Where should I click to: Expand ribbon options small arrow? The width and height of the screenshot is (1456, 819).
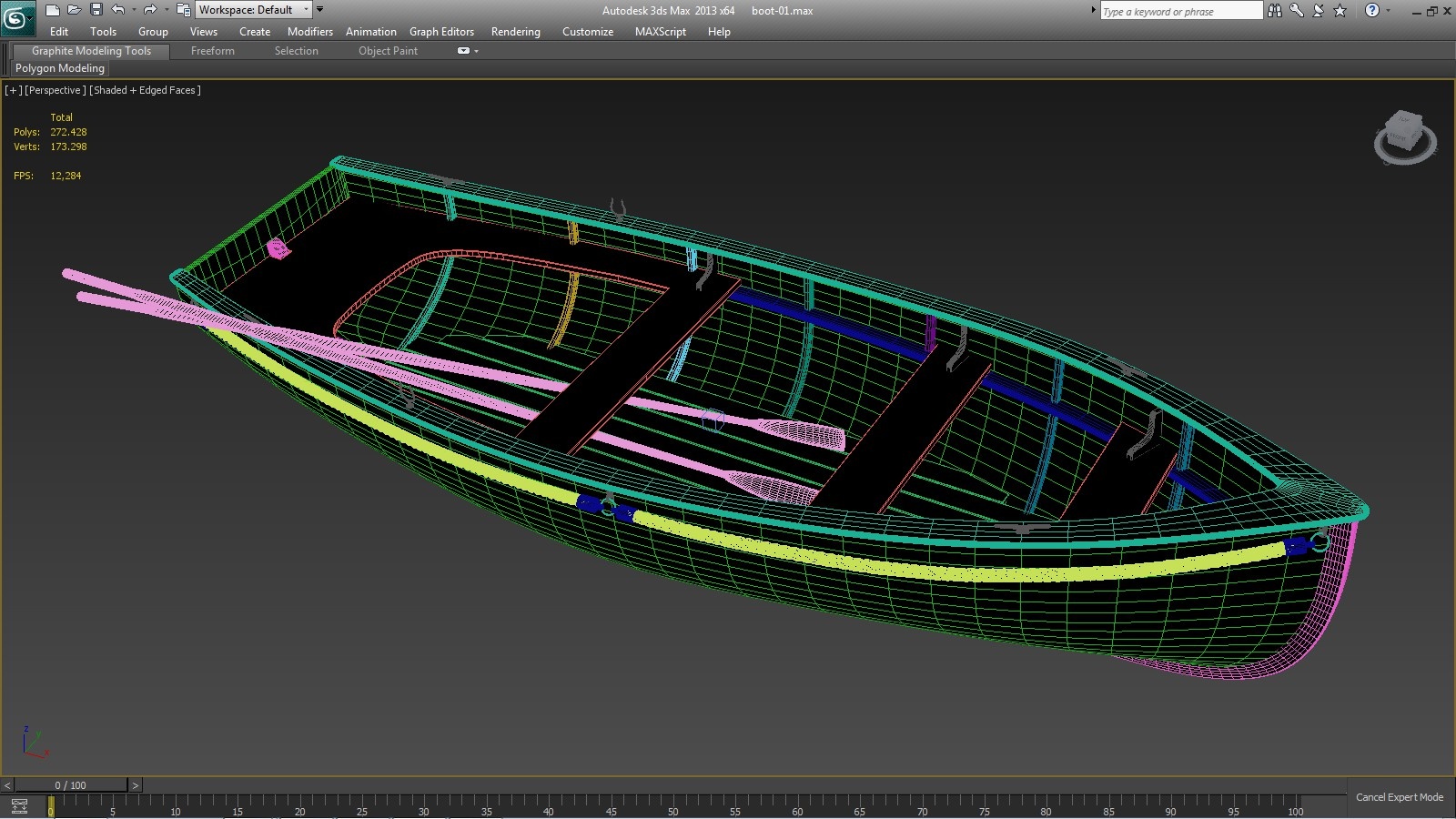point(476,51)
